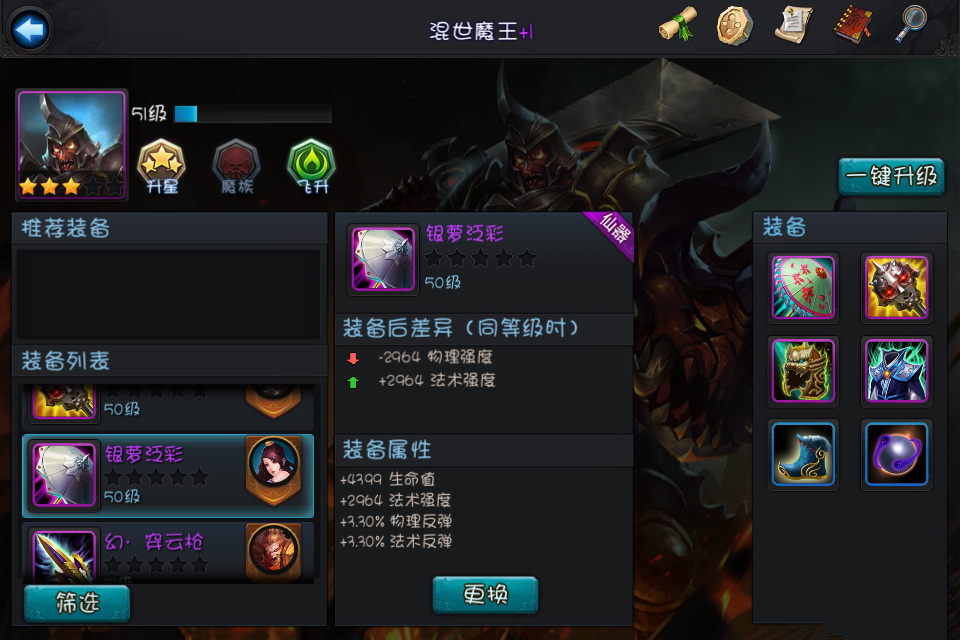Click the 一键升级 button
This screenshot has width=960, height=640.
(891, 176)
